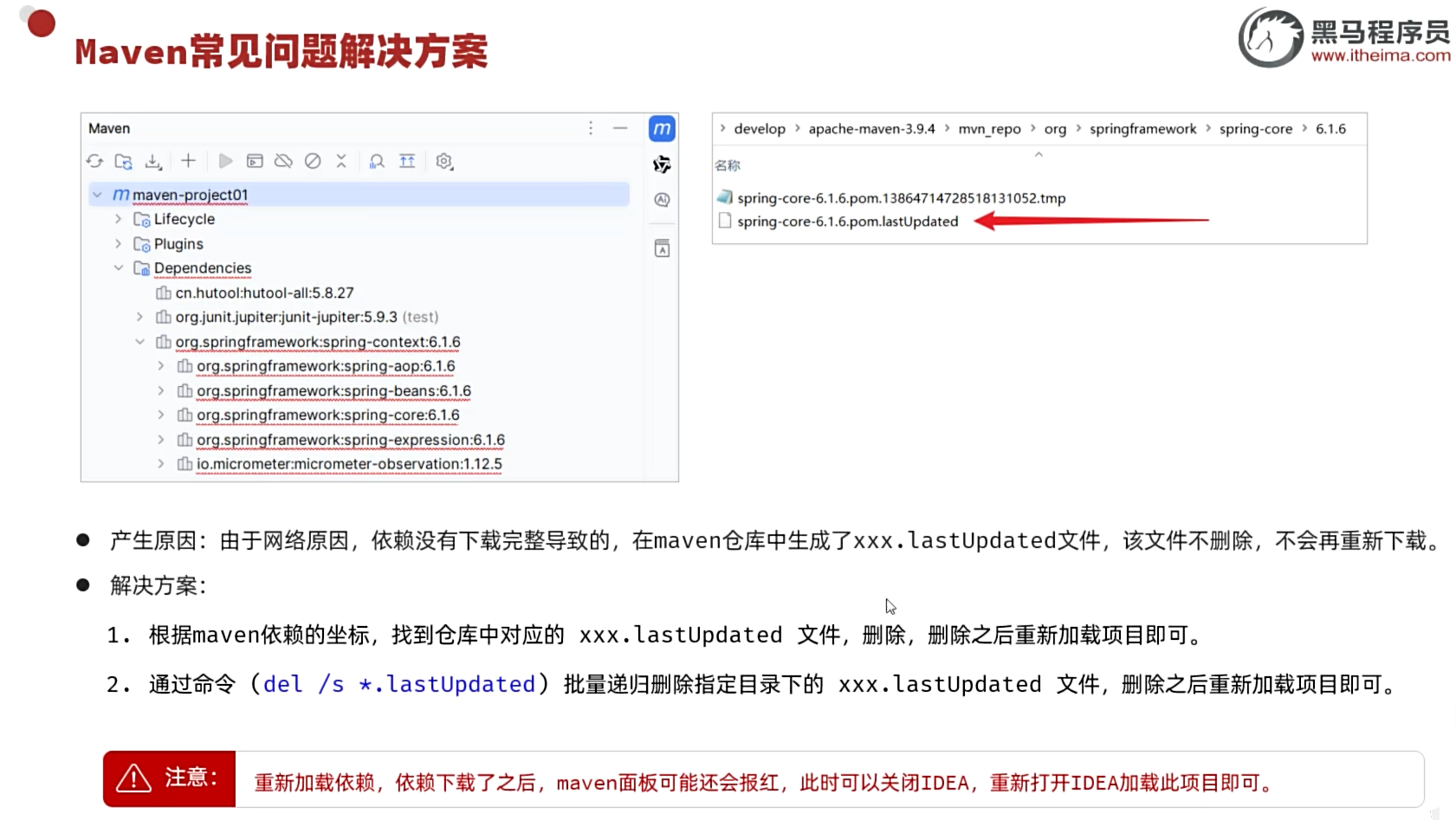
Task: Collapse the maven-project01 node
Action: (x=97, y=195)
